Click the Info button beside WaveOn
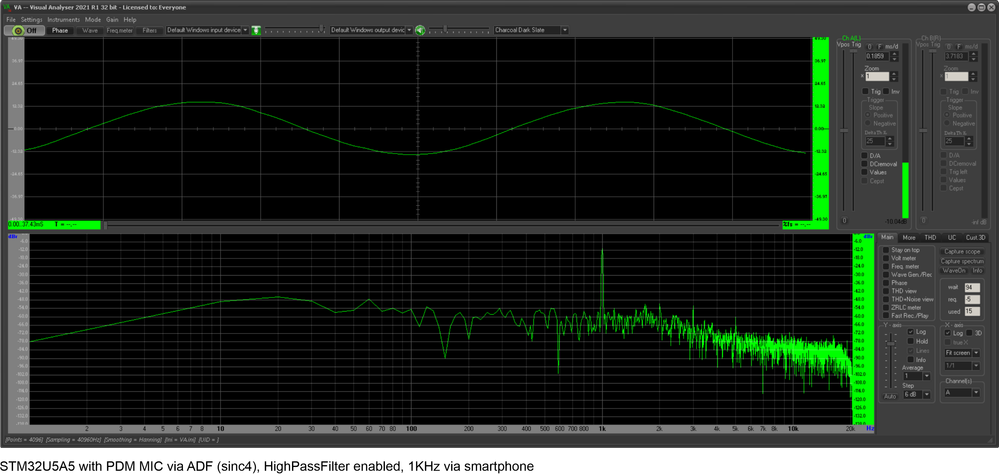Image resolution: width=999 pixels, height=474 pixels. click(x=977, y=271)
